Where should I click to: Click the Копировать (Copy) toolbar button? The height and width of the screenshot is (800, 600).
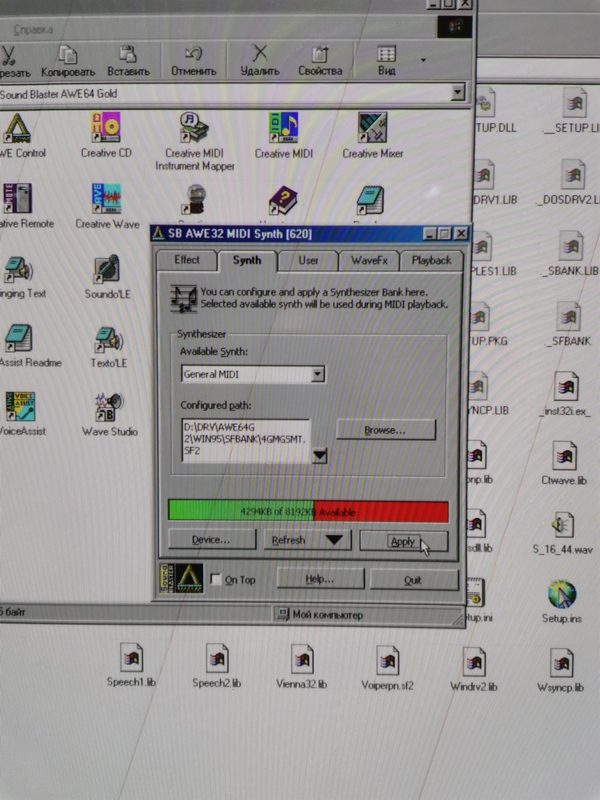(68, 61)
